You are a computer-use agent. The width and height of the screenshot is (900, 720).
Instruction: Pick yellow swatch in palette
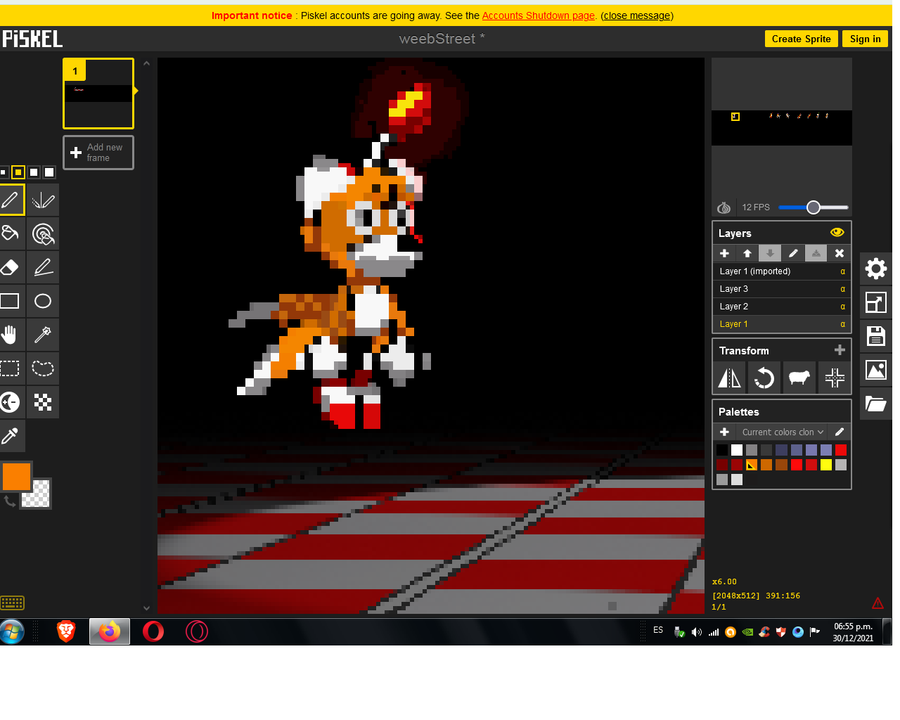826,464
